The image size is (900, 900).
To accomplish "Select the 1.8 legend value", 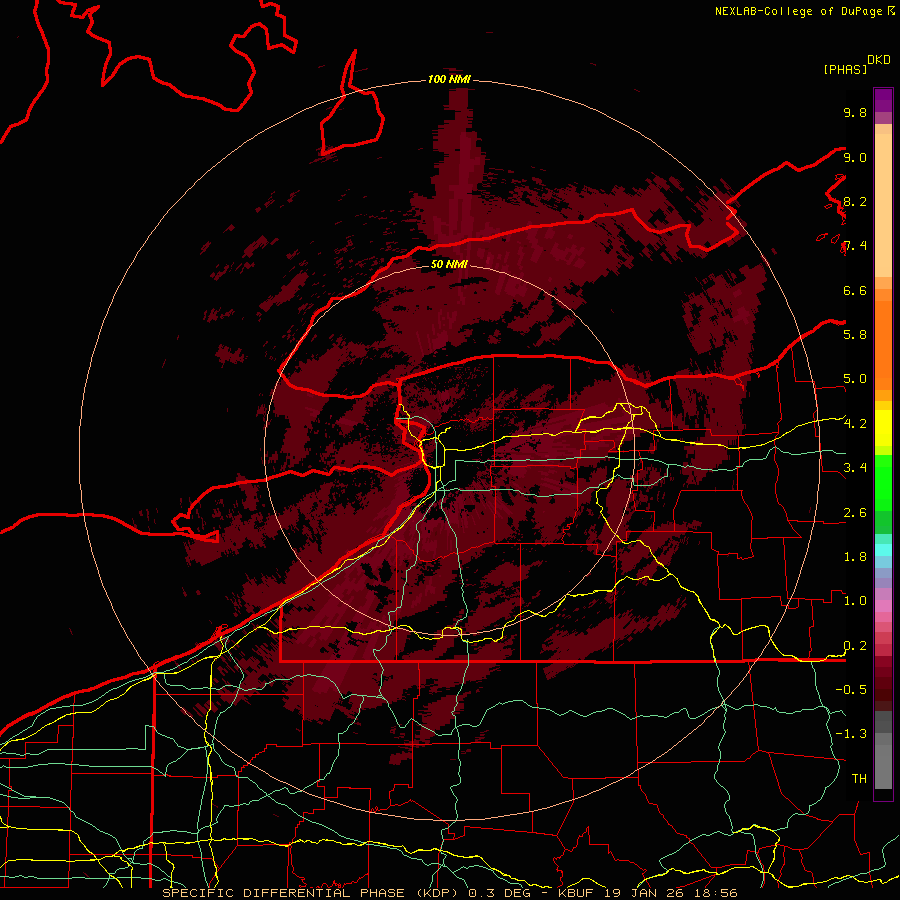I will click(x=855, y=557).
